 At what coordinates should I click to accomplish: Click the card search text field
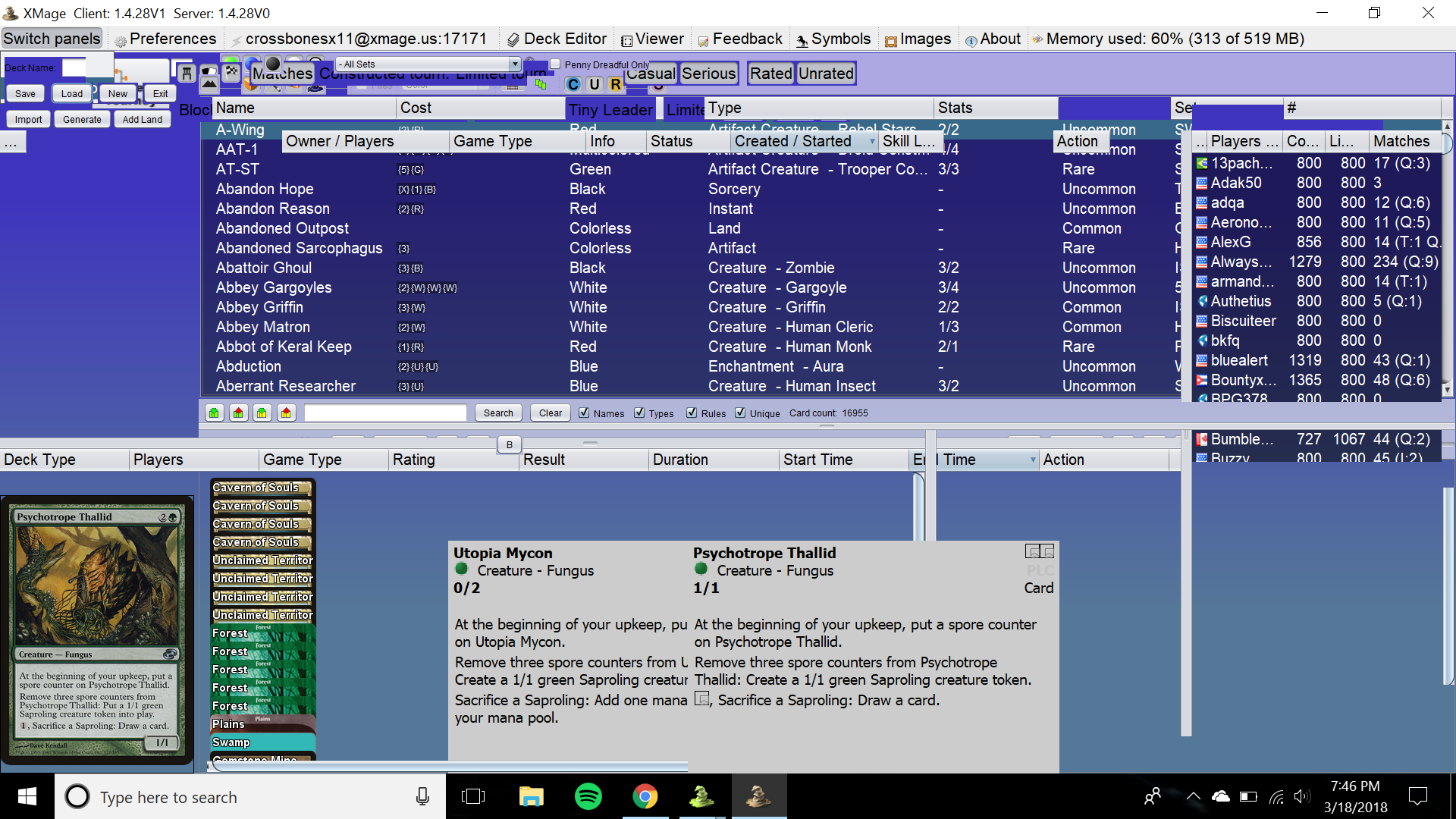(385, 413)
